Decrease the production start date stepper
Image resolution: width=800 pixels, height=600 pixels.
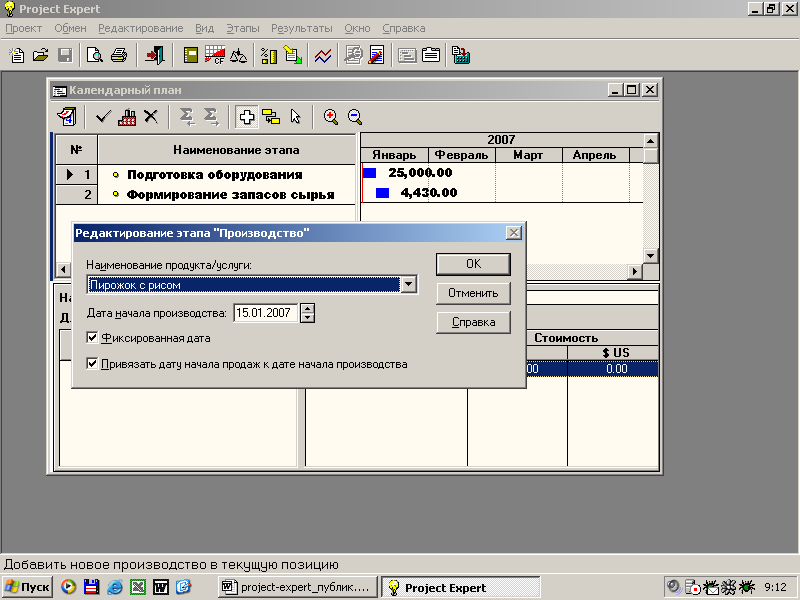point(307,318)
